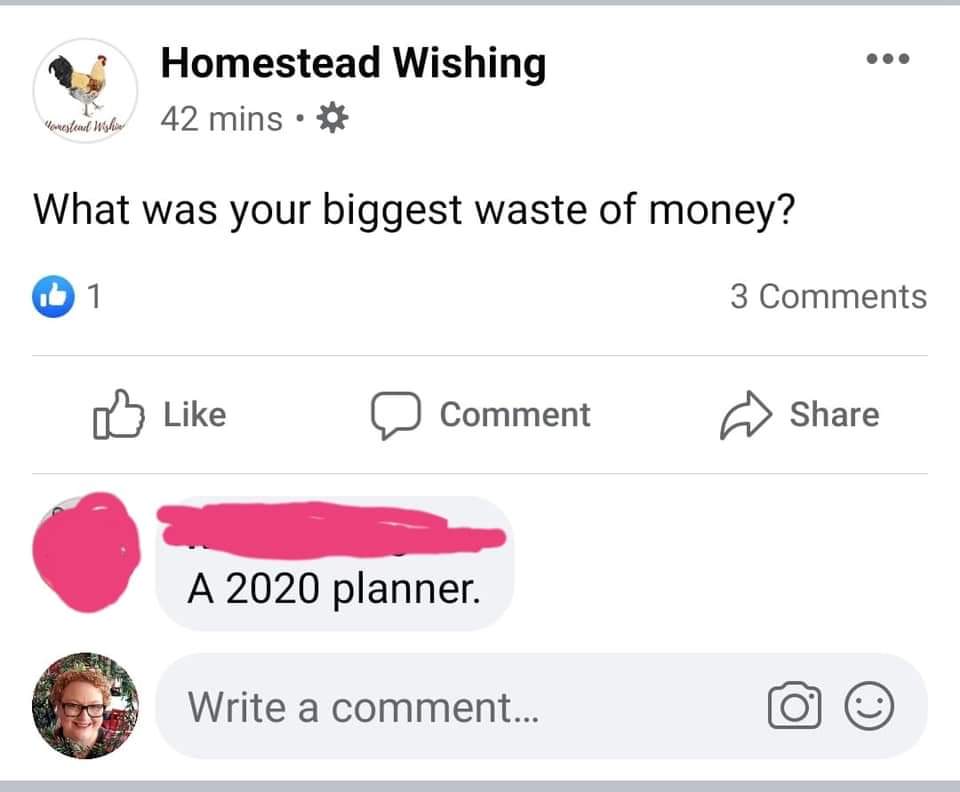This screenshot has width=960, height=792.
Task: Open the Homestead Wishing page name link
Action: point(353,63)
